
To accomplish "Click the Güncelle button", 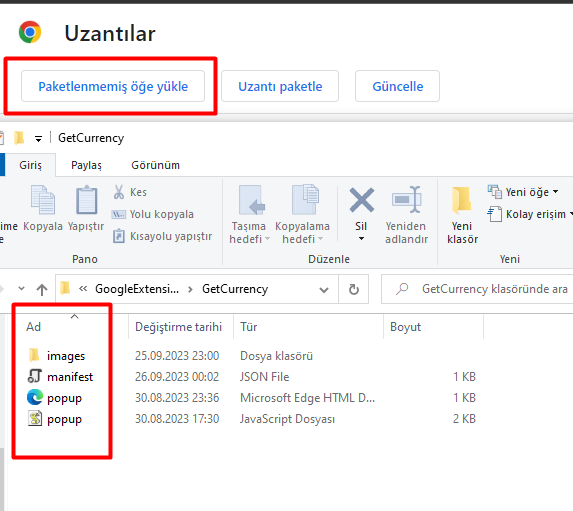I will click(x=397, y=86).
